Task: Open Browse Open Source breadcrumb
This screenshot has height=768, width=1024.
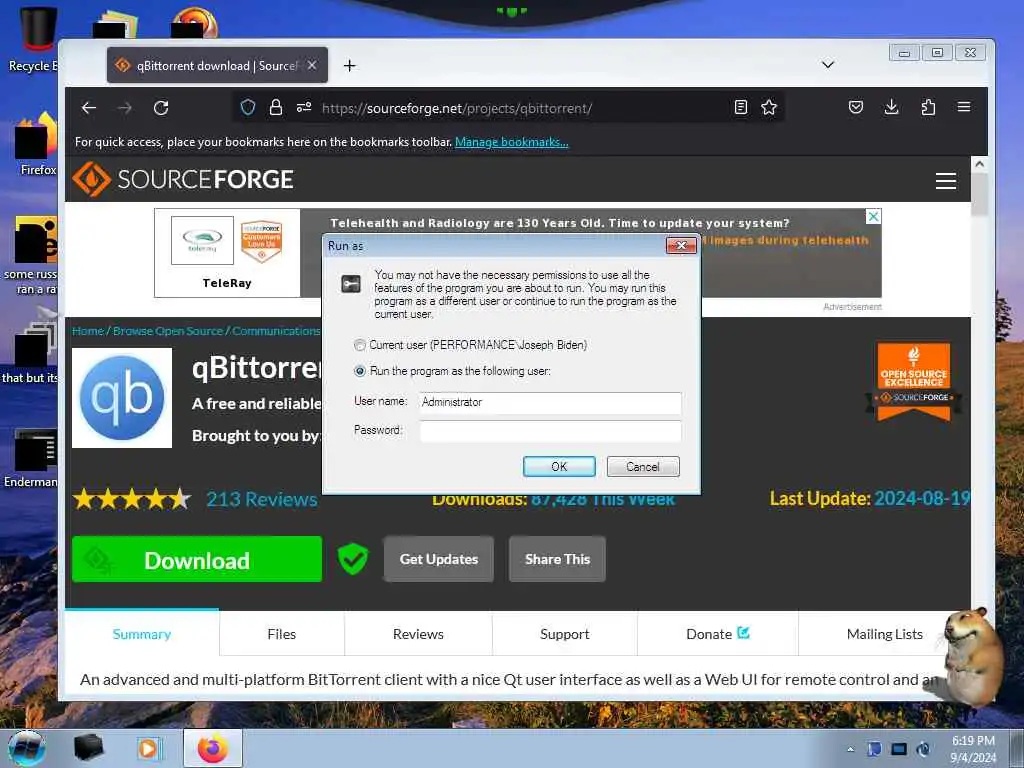Action: (168, 331)
